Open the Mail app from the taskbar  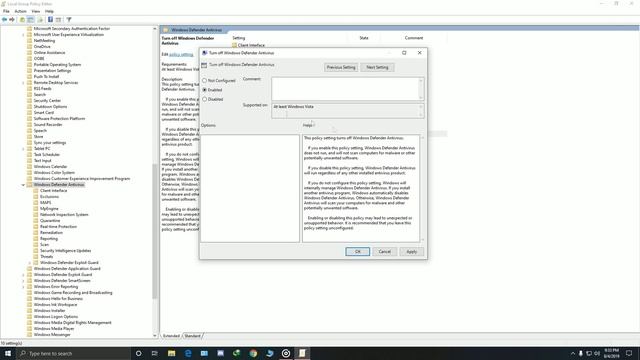[204, 353]
